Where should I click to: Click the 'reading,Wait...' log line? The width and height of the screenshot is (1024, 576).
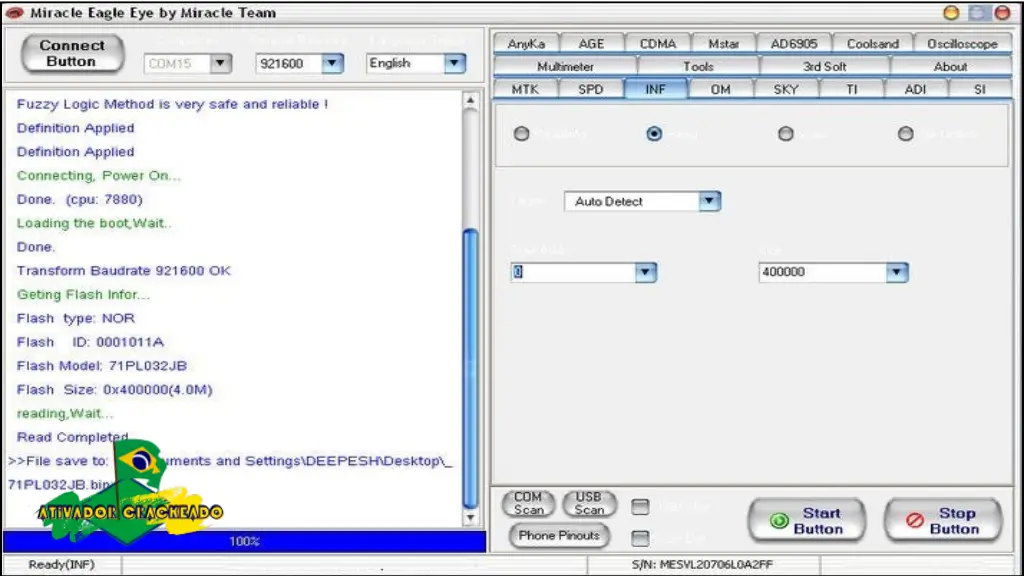65,413
